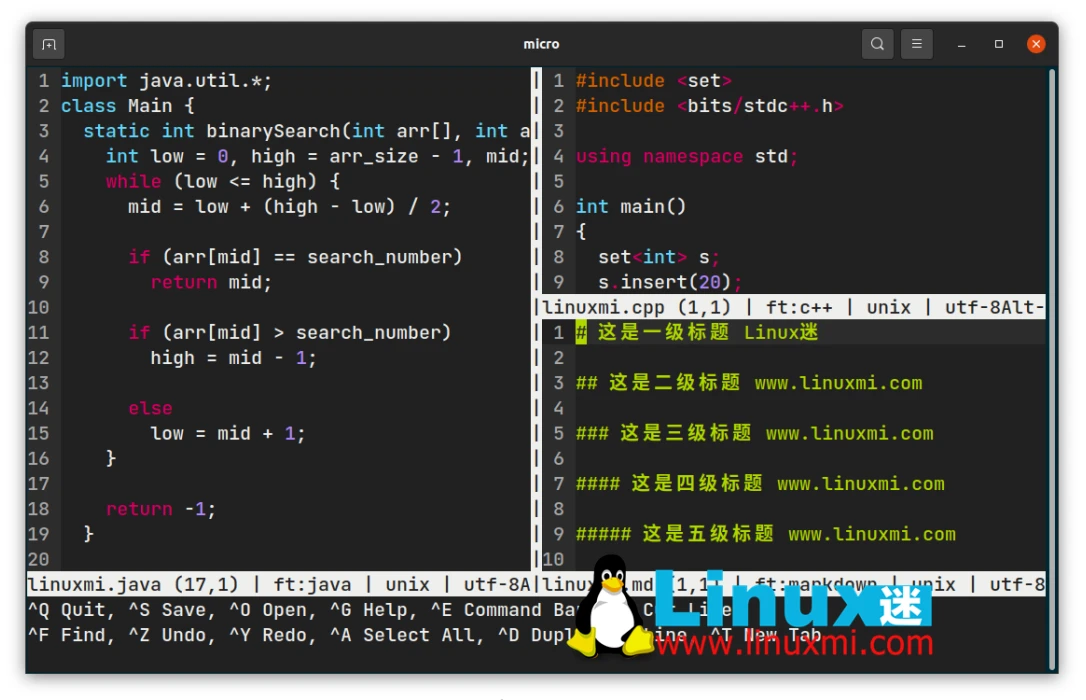Viewport: 1086px width, 700px height.
Task: Click '^S Save' in the key hints
Action: tap(167, 610)
